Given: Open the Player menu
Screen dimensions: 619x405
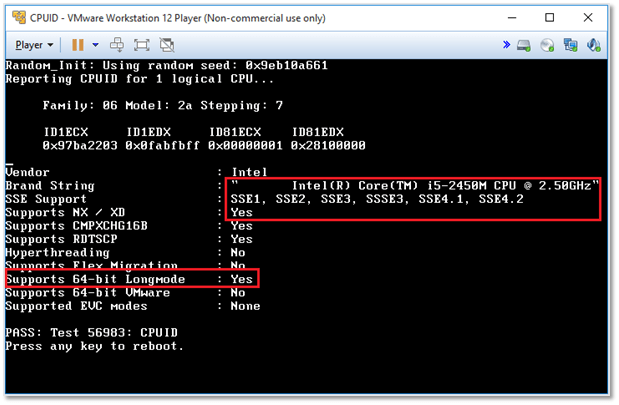Looking at the screenshot, I should coord(34,45).
